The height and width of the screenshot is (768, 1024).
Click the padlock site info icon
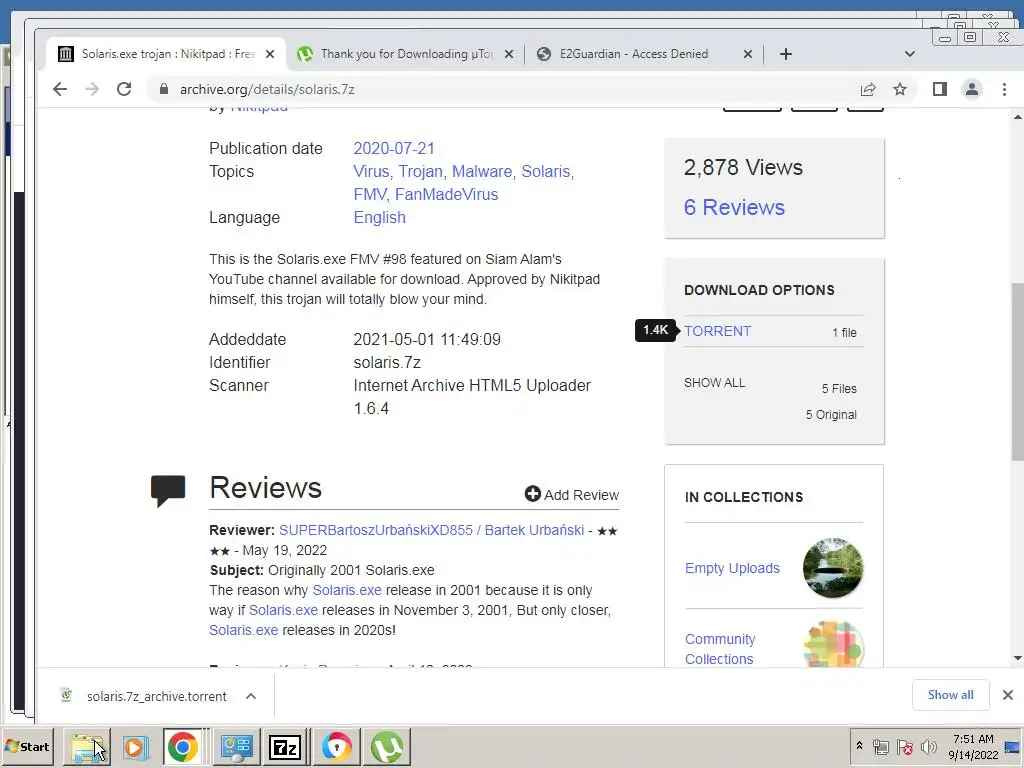tap(164, 89)
